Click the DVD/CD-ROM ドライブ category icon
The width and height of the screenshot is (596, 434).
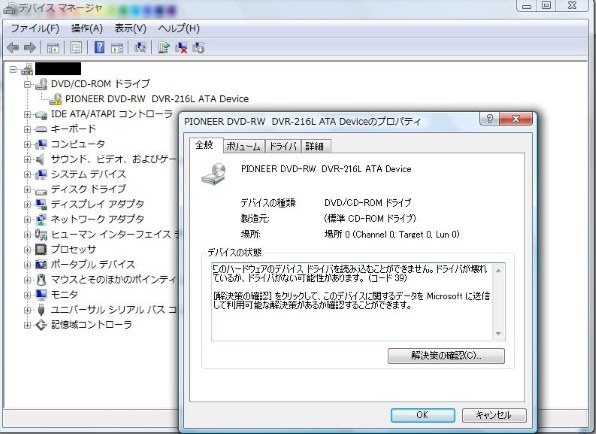tap(41, 84)
